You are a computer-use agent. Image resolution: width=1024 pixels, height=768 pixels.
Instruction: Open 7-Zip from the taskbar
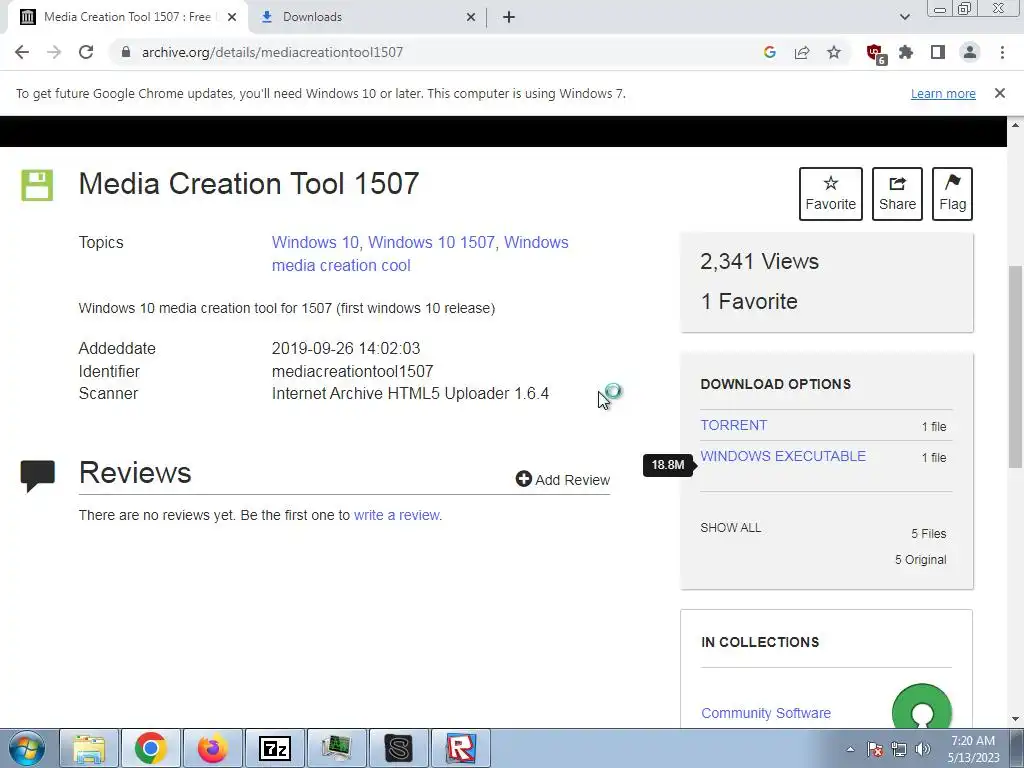pos(274,748)
